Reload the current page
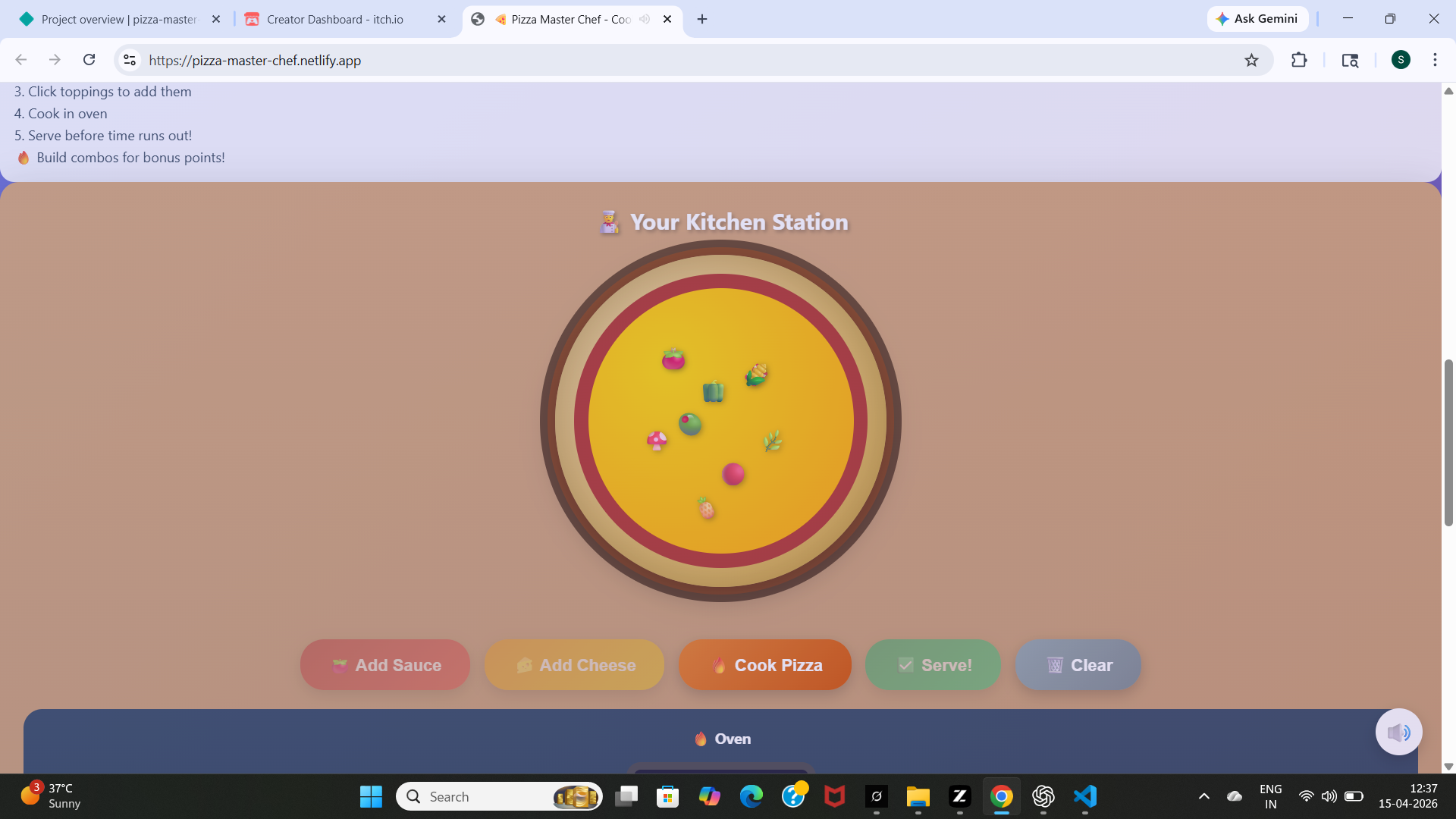Screen dimensions: 1456x819 point(89,60)
